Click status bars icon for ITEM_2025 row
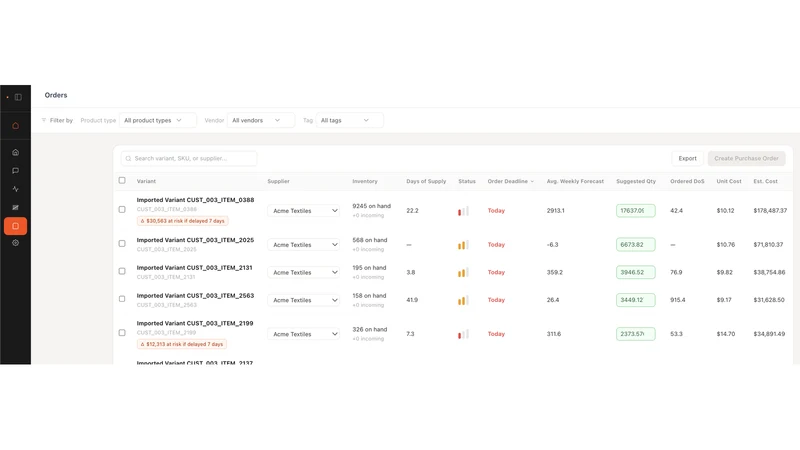Image resolution: width=800 pixels, height=450 pixels. (463, 245)
